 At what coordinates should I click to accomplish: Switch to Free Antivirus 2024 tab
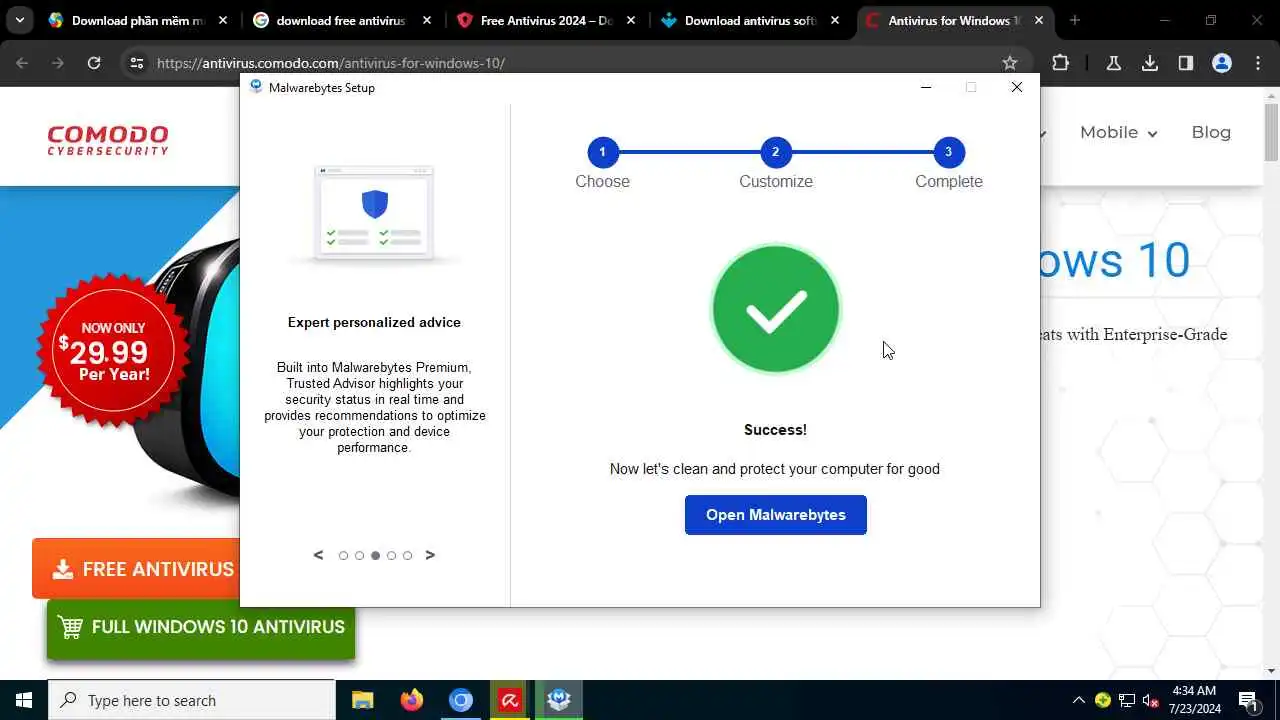pos(547,20)
